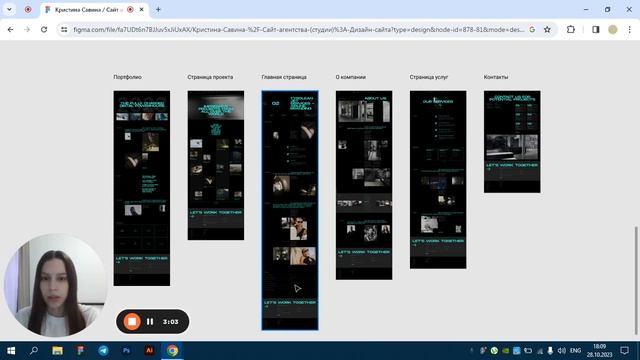The height and width of the screenshot is (360, 640).
Task: Go forward in the Chrome browser
Action: click(27, 29)
